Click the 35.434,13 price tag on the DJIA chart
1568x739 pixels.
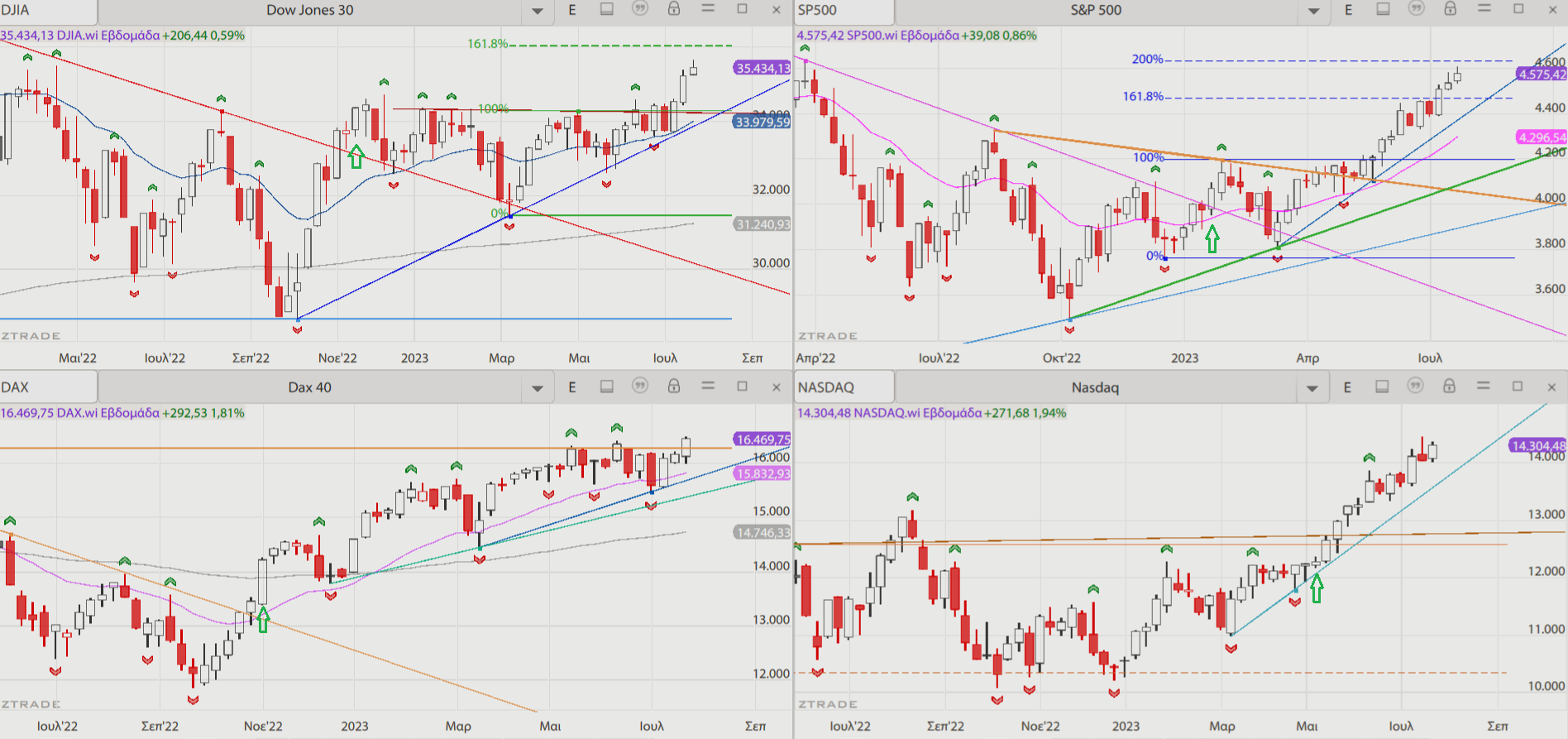[x=762, y=69]
